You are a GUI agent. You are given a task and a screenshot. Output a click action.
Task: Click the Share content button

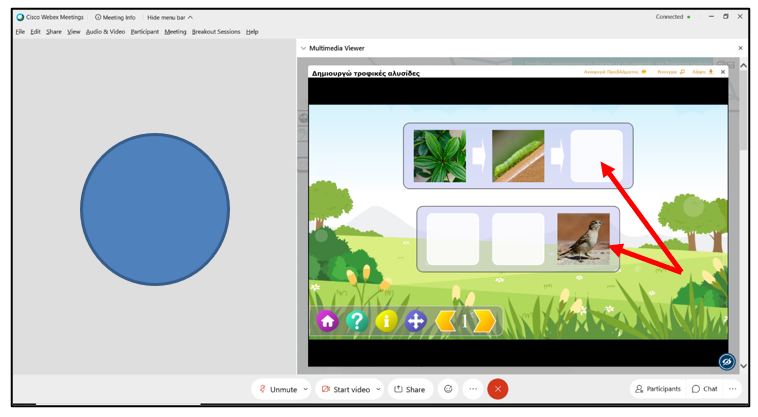[410, 389]
